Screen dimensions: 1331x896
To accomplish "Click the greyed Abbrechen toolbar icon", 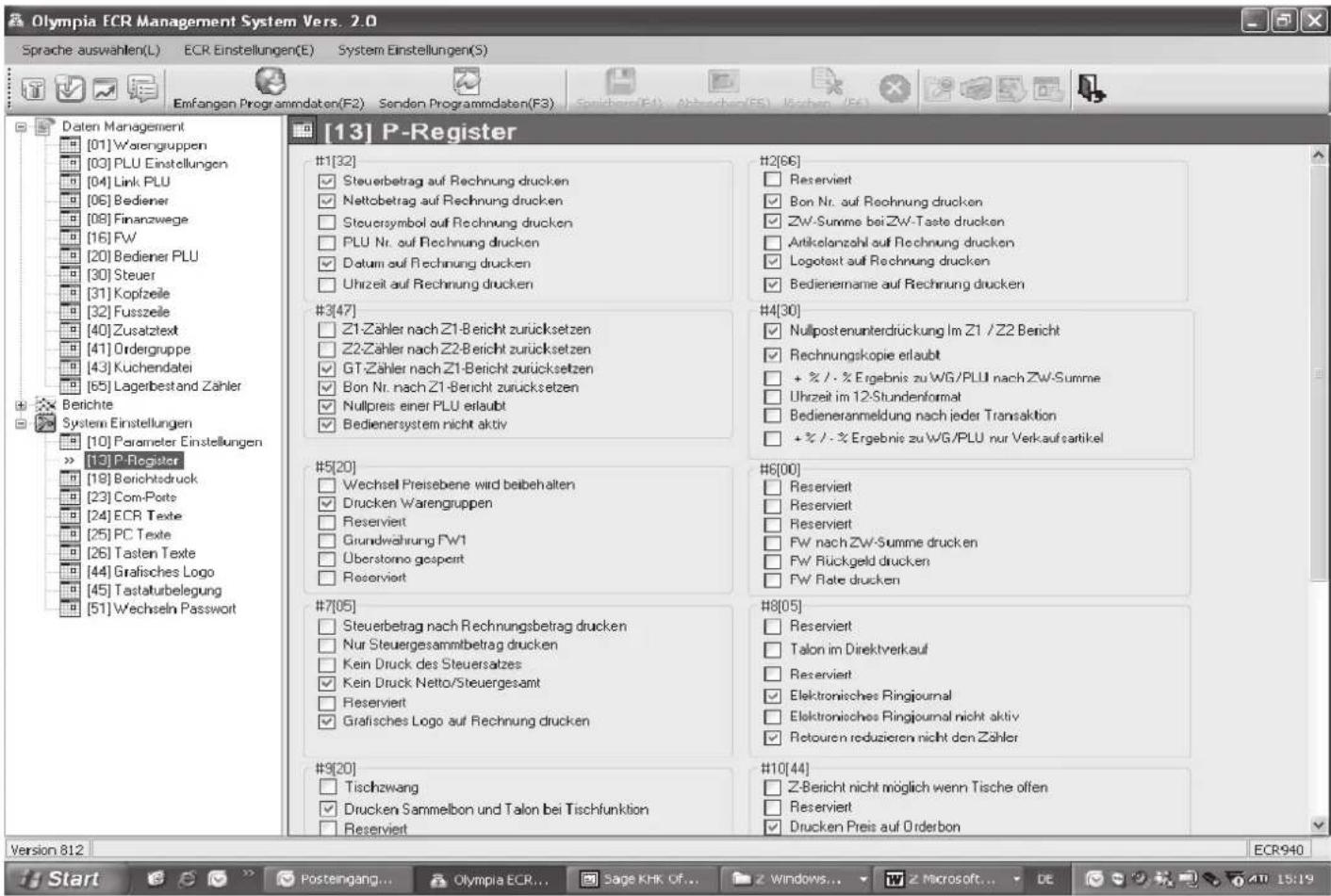I will point(723,82).
